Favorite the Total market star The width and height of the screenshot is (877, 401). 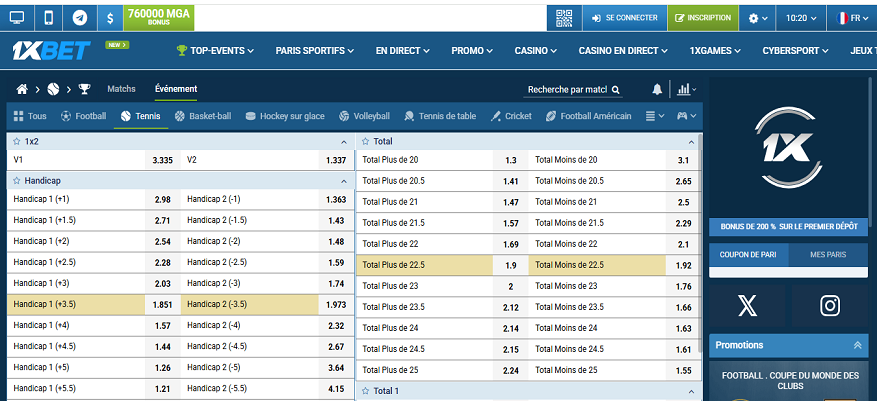[366, 141]
